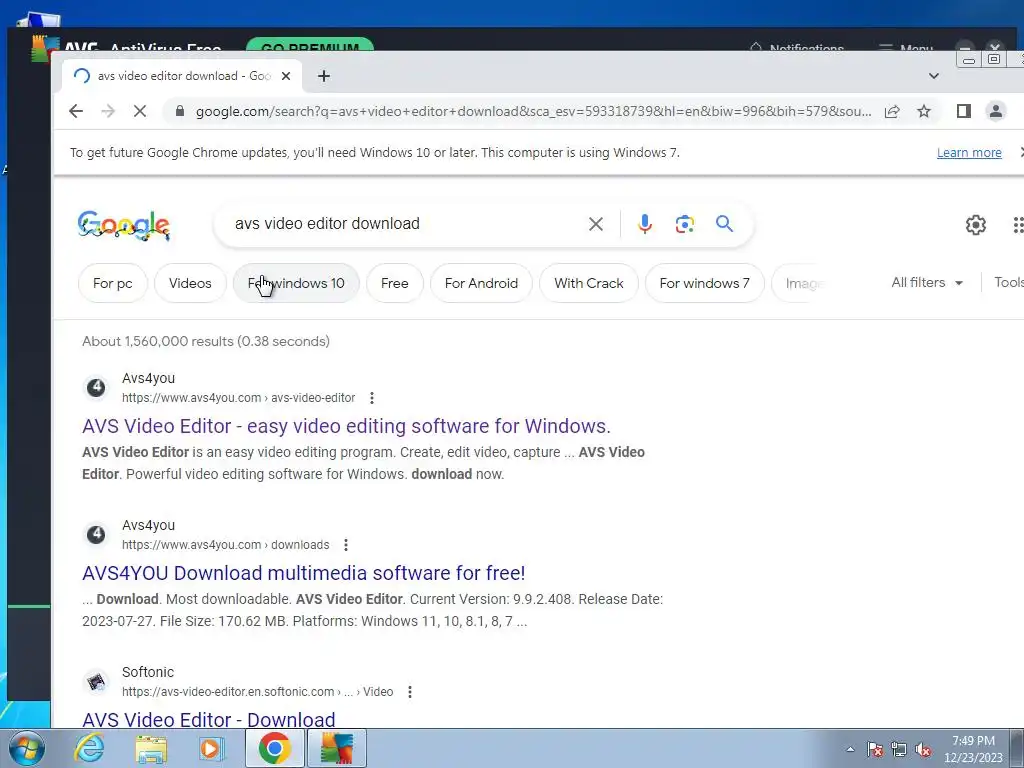Viewport: 1024px width, 768px height.
Task: Open Learn more link in update banner
Action: point(969,153)
